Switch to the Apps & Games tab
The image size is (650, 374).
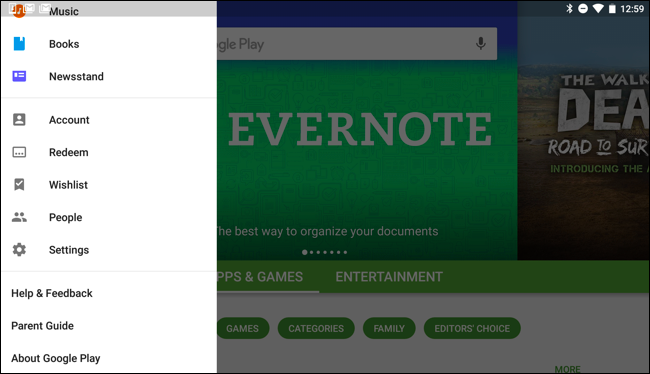pos(260,277)
